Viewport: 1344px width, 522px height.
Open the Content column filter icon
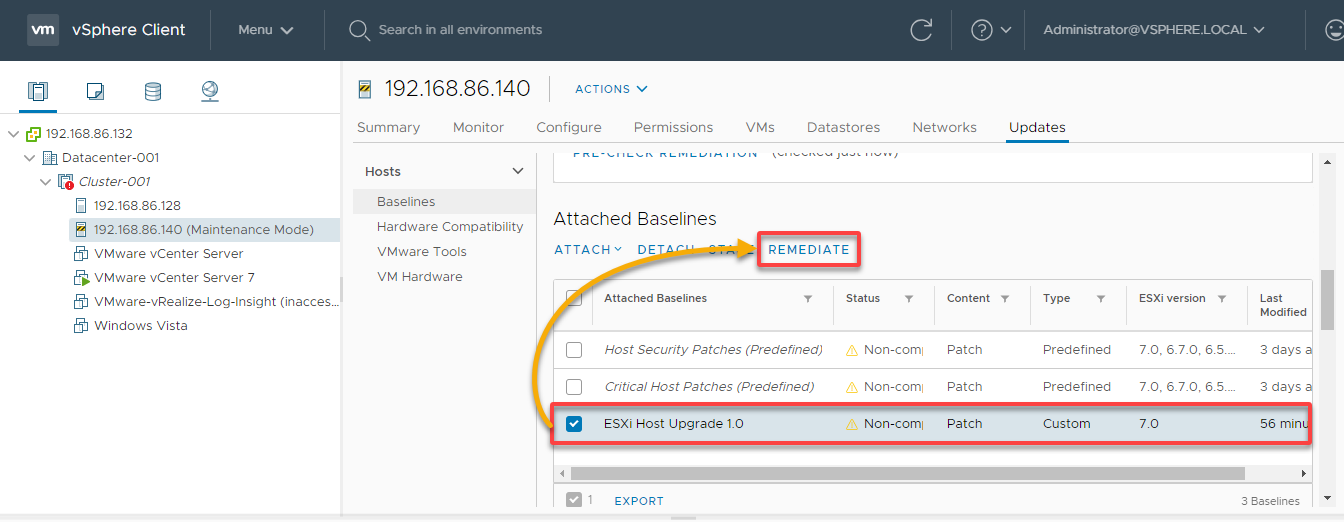pos(1005,299)
